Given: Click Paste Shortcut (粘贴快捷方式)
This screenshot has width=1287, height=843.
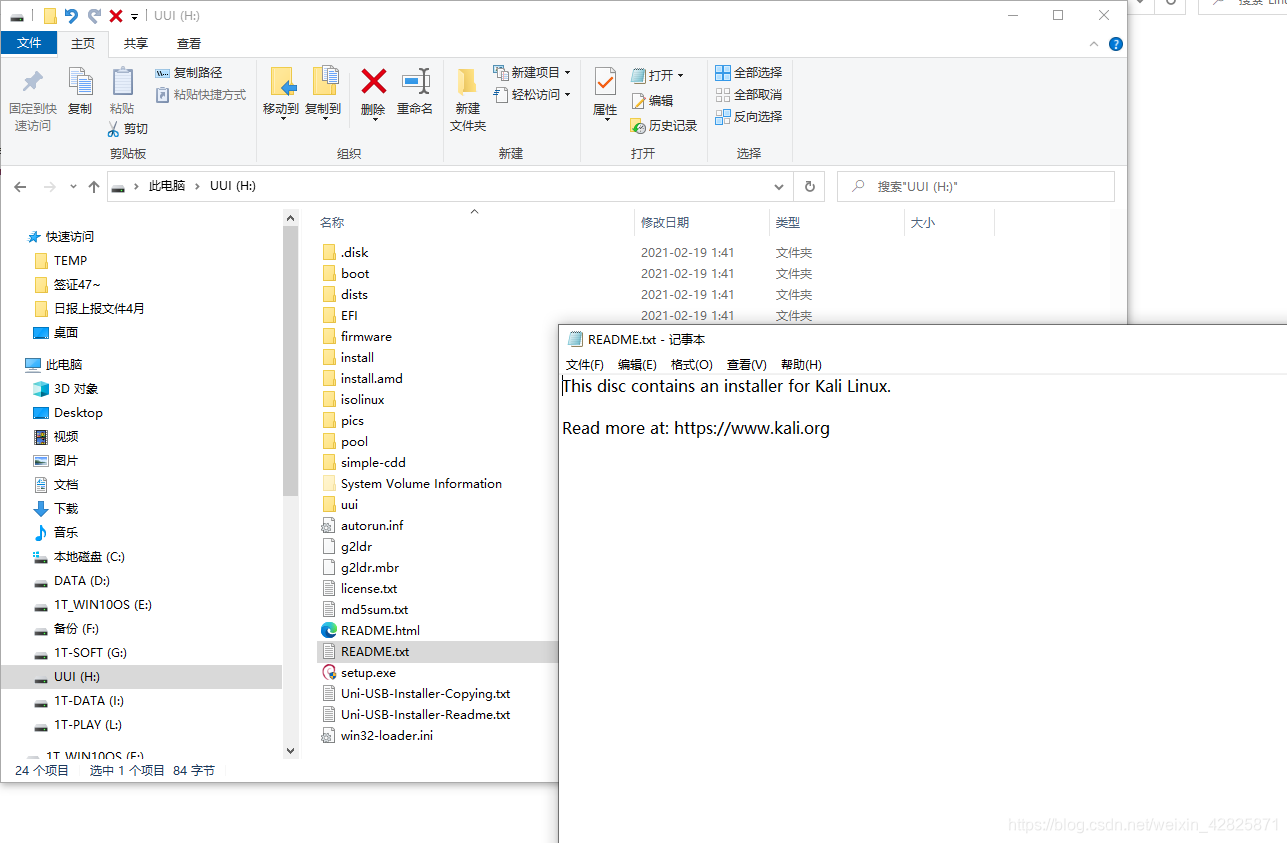Looking at the screenshot, I should 200,95.
